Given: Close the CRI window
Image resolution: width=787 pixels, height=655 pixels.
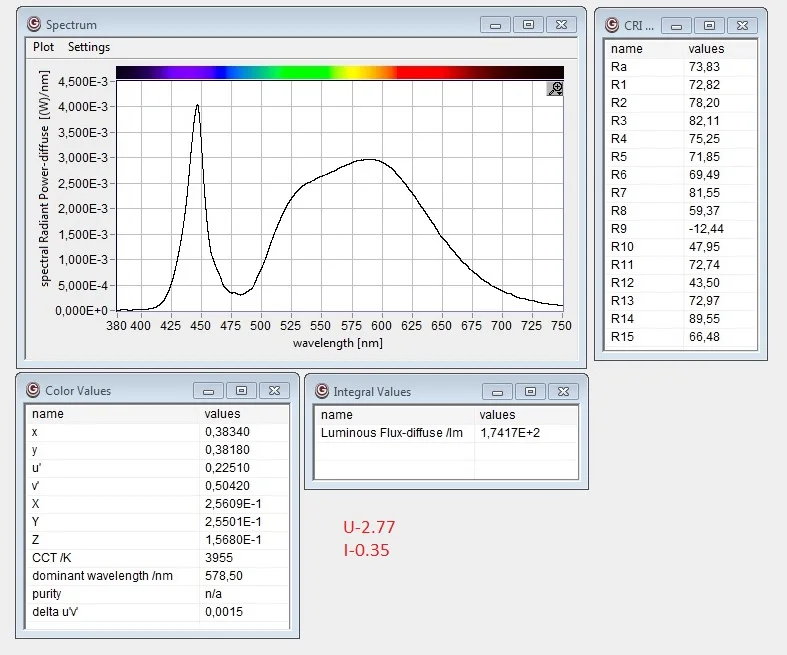Looking at the screenshot, I should [742, 26].
